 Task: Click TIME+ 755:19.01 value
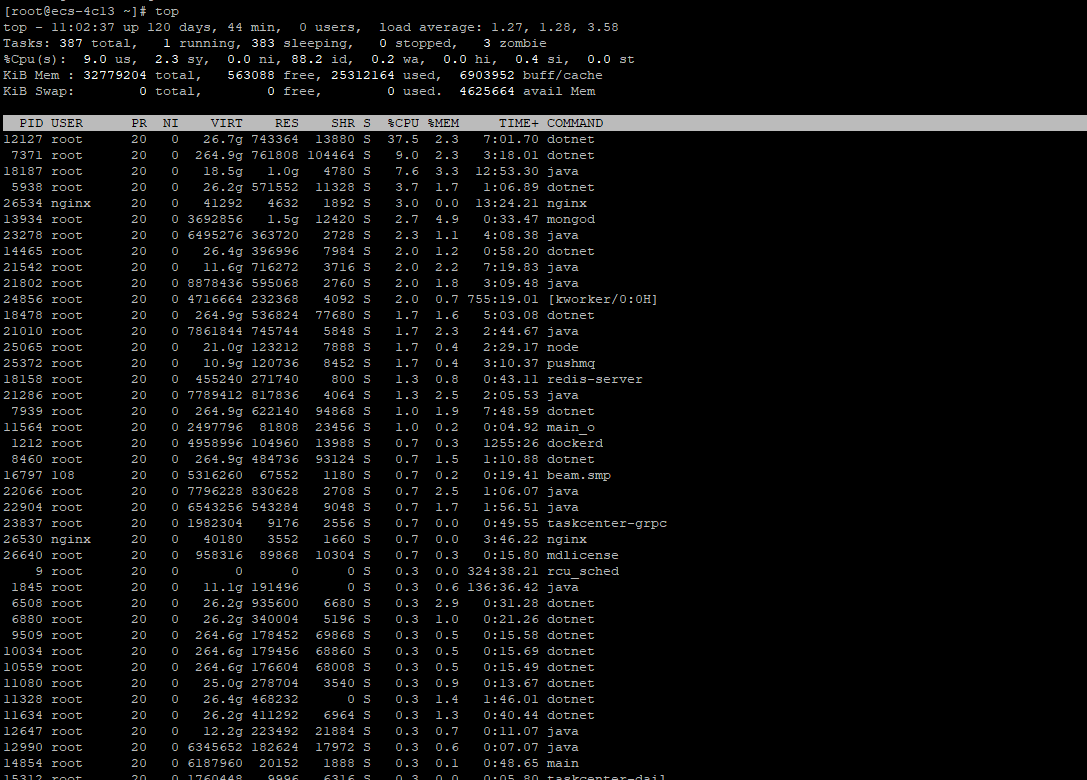pos(503,300)
